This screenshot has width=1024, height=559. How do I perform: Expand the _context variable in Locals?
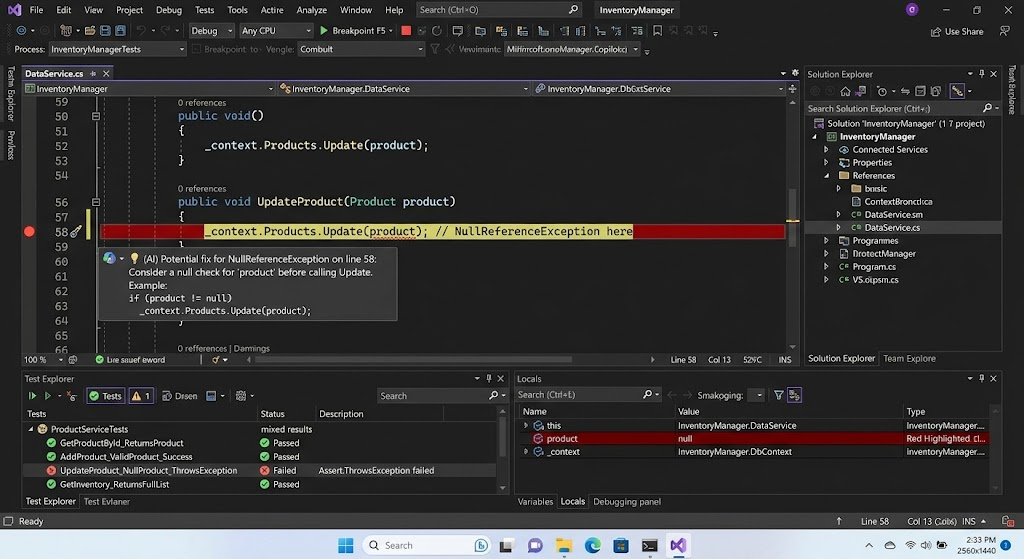click(x=526, y=451)
